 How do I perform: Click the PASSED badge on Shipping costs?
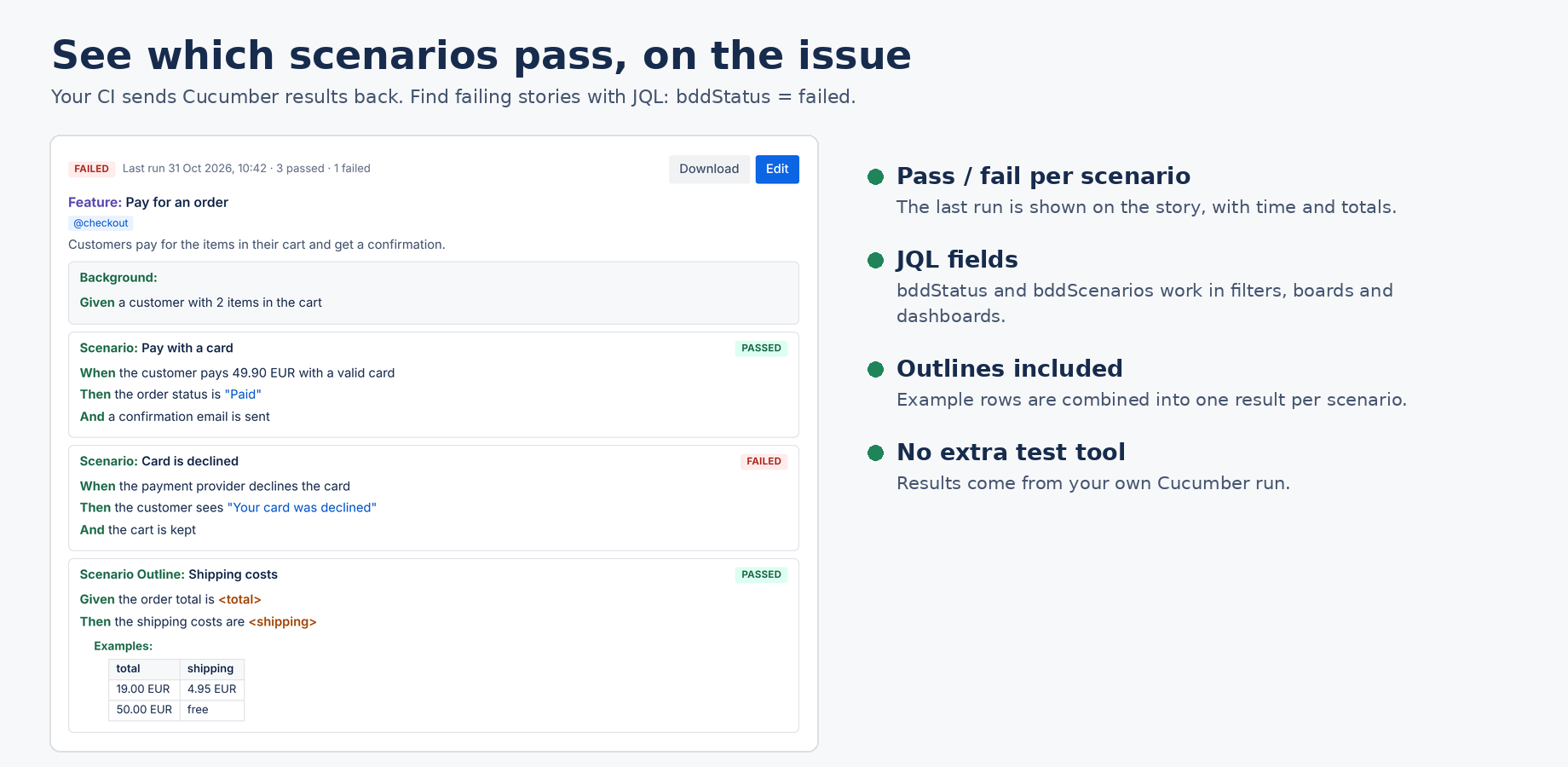coord(761,574)
